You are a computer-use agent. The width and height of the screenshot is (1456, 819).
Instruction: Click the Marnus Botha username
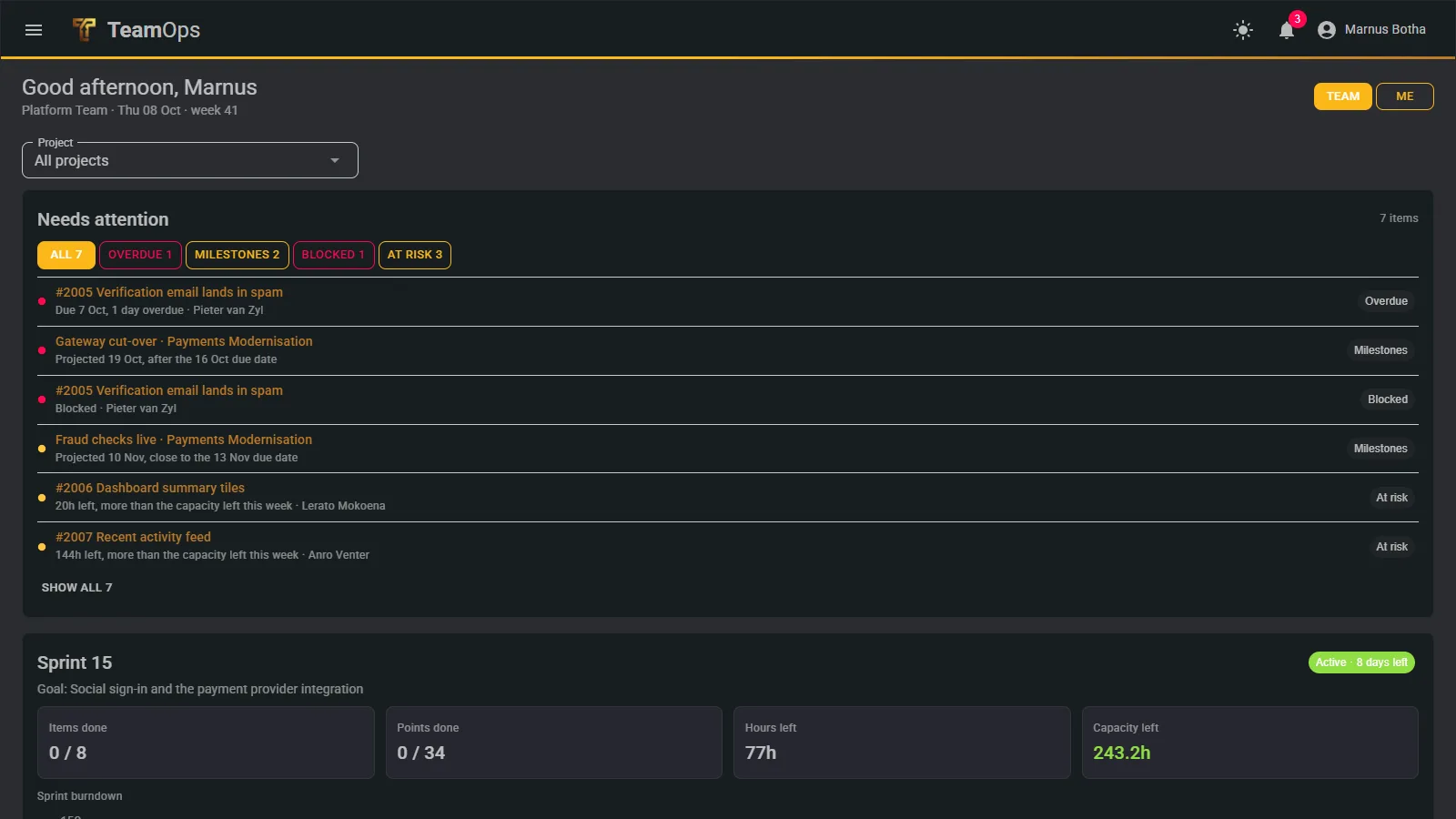tap(1385, 30)
